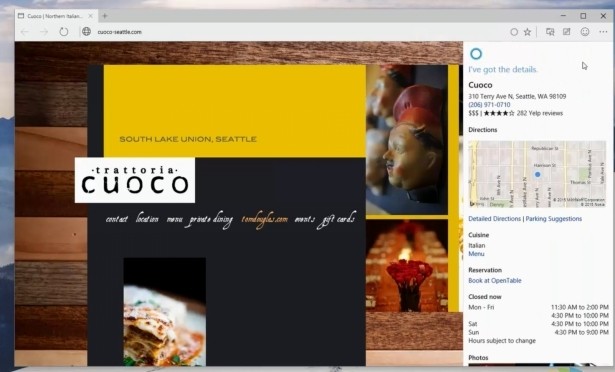Viewport: 615px width, 372px height.
Task: Call the phone number (206) 971-0710
Action: pyautogui.click(x=489, y=105)
